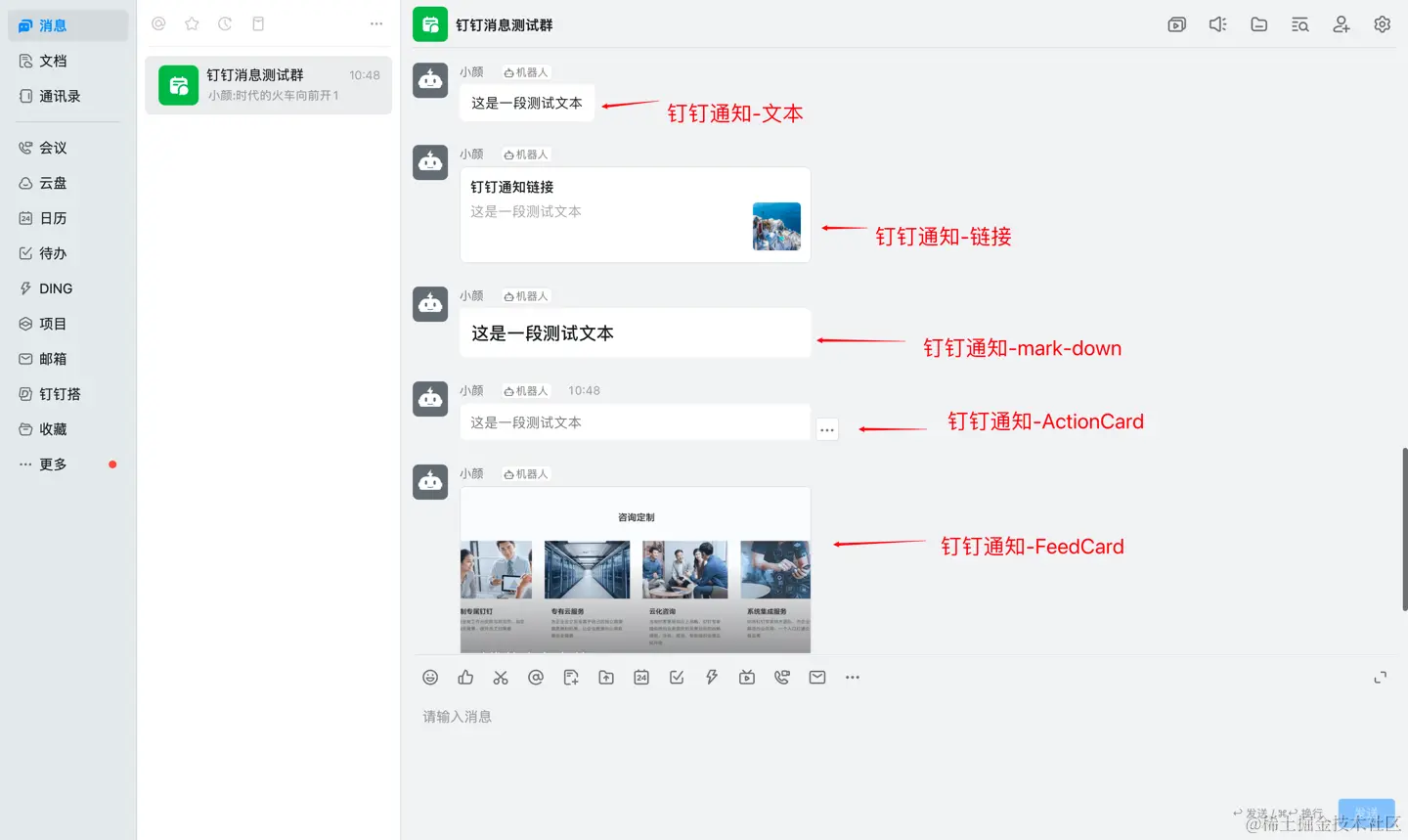Open group settings gear icon
The width and height of the screenshot is (1408, 840).
(x=1383, y=24)
